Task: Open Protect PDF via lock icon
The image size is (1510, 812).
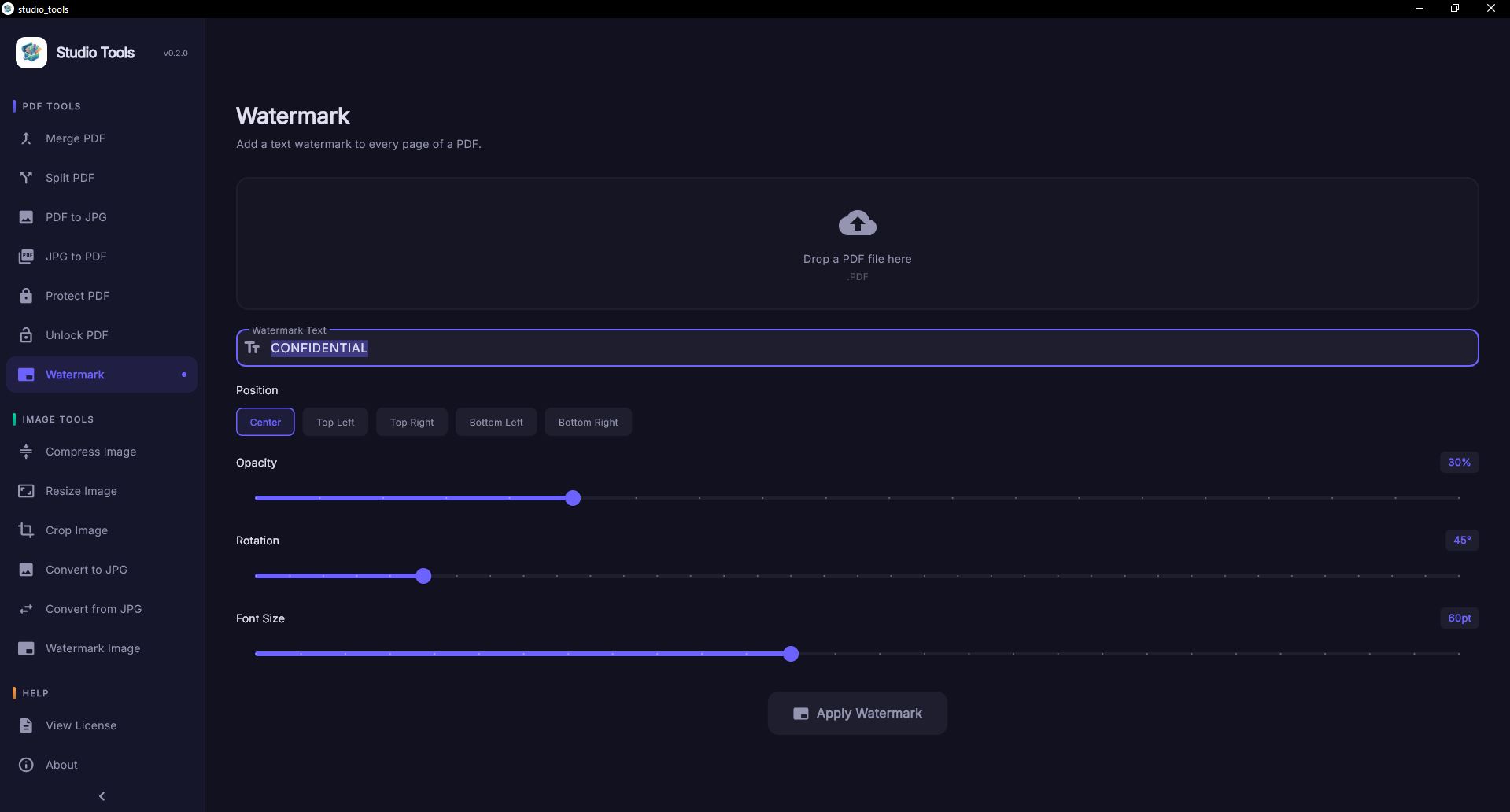Action: pos(26,296)
